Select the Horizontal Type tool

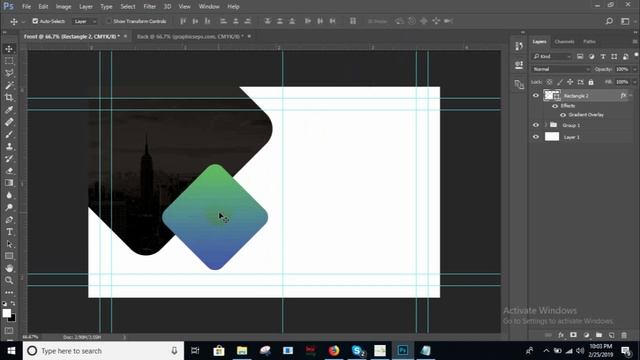[9, 232]
